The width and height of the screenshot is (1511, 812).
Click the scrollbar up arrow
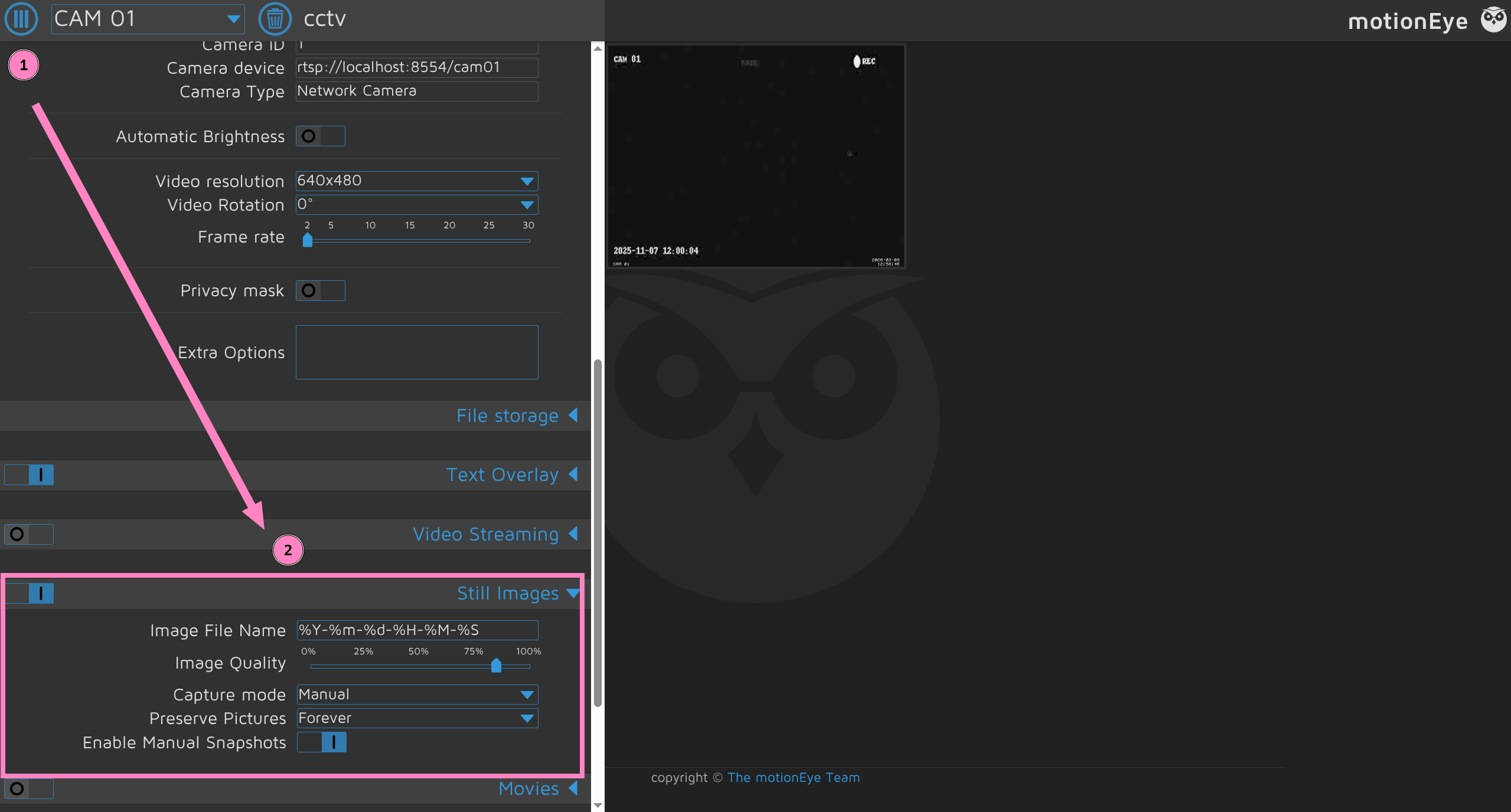(598, 48)
